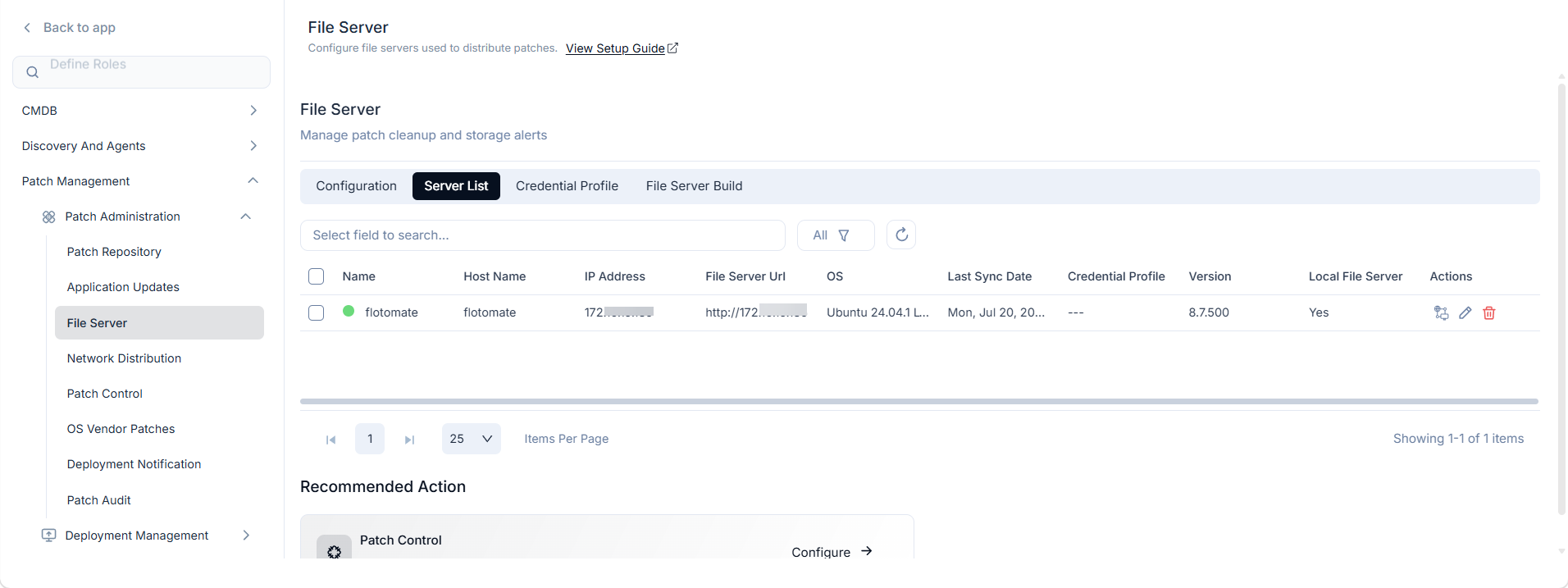Click the IP Address column header
Image resolution: width=1568 pixels, height=588 pixels.
(614, 276)
